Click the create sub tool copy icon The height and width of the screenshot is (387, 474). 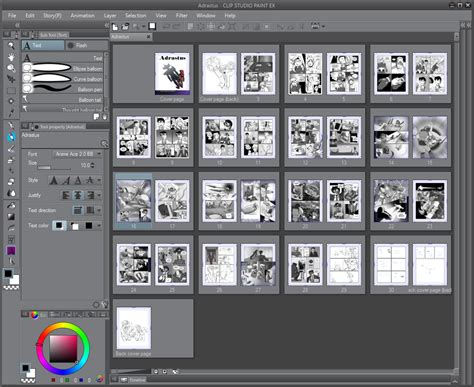coord(96,116)
